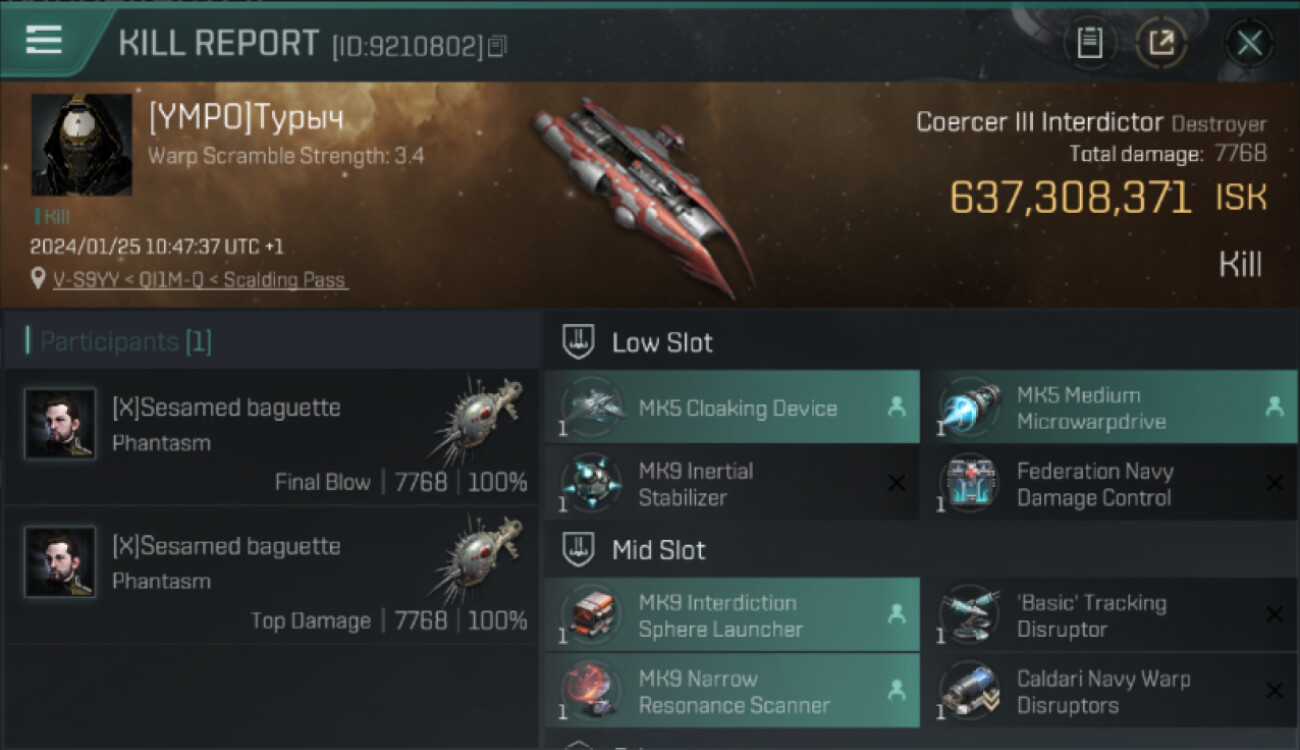Open the Final Blow participant entry

[x=271, y=439]
